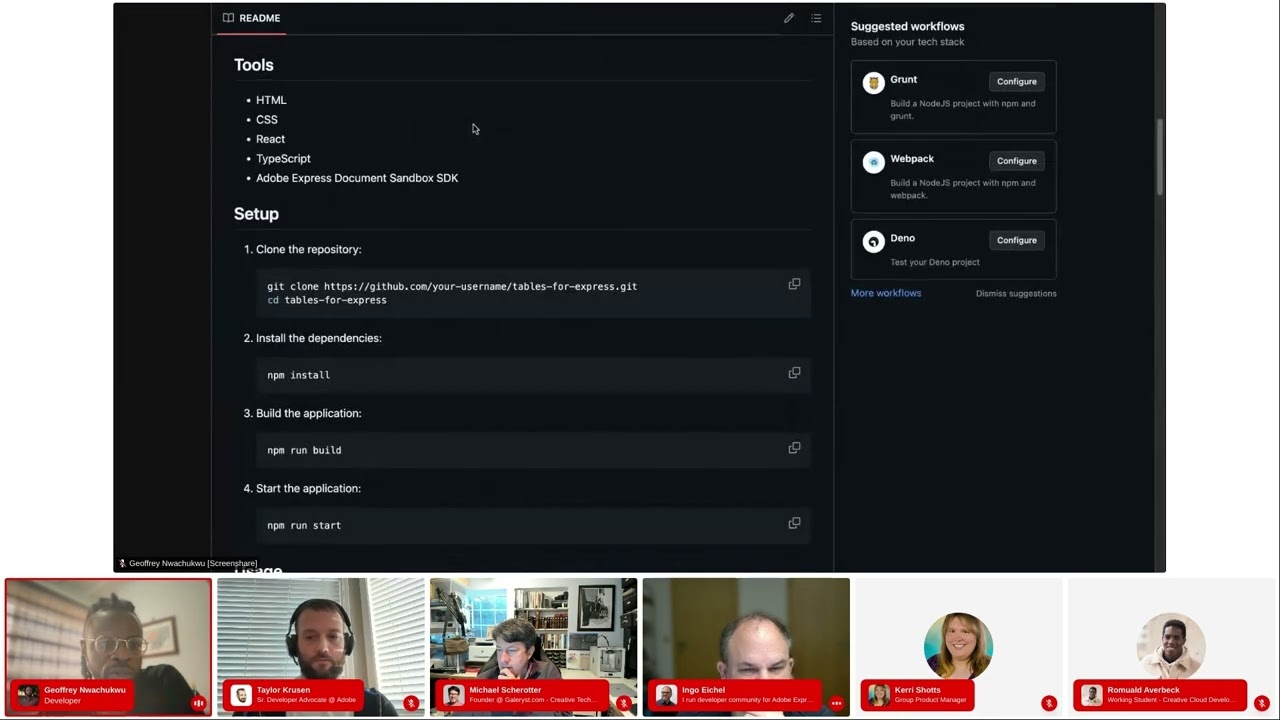Image resolution: width=1280 pixels, height=720 pixels.
Task: Click Geoffrey Nwachukwu's small avatar in name label
Action: pos(28,695)
